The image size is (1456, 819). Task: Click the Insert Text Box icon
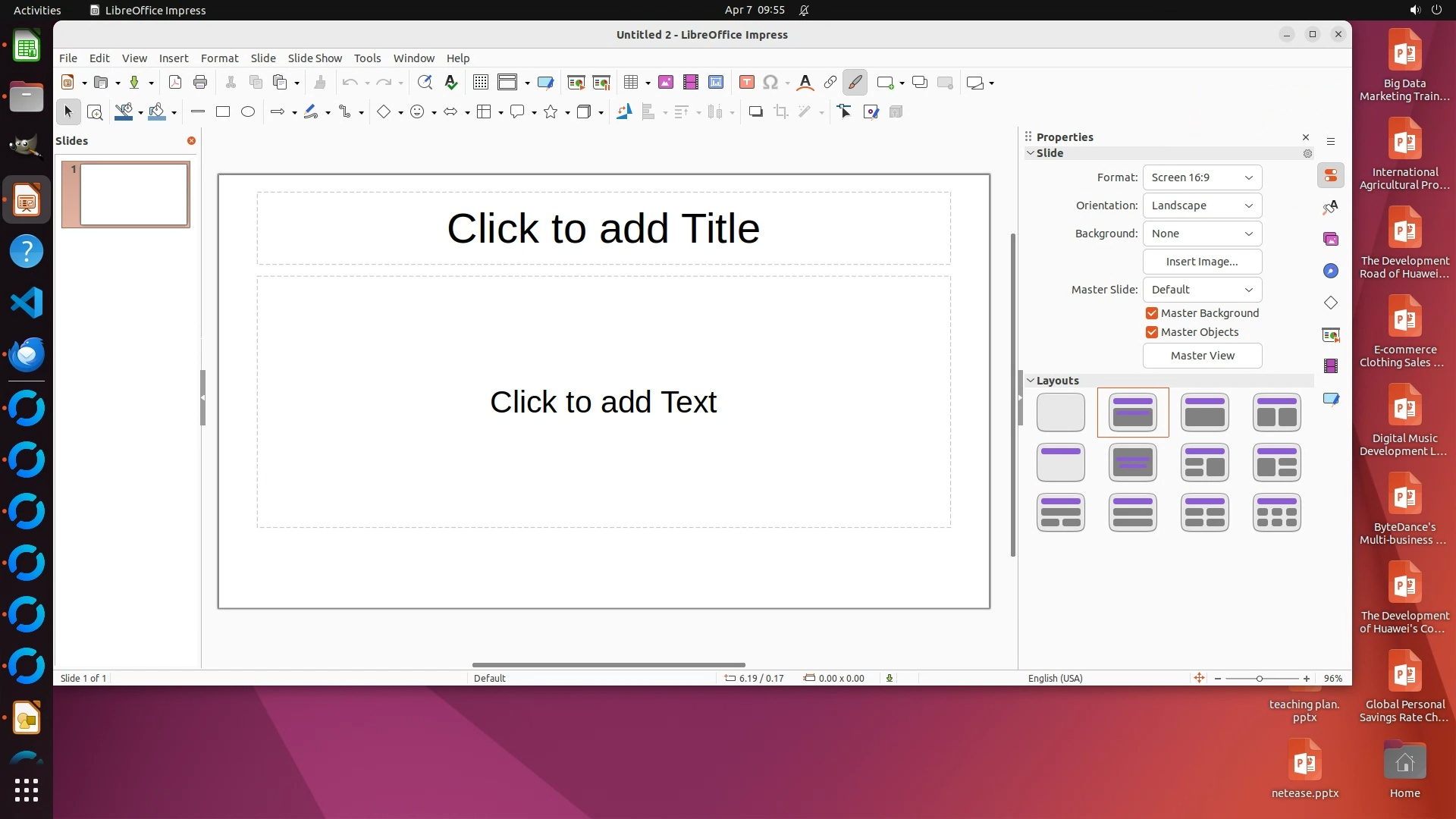[747, 83]
